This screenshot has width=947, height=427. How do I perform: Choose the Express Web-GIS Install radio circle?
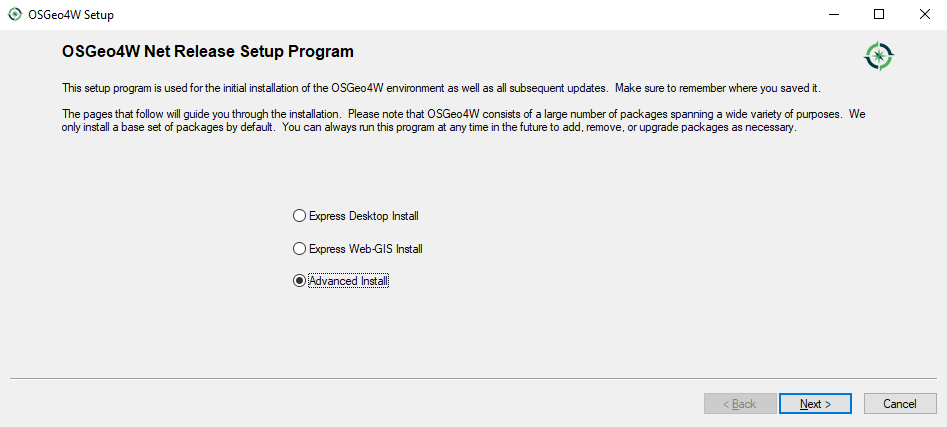pos(299,248)
